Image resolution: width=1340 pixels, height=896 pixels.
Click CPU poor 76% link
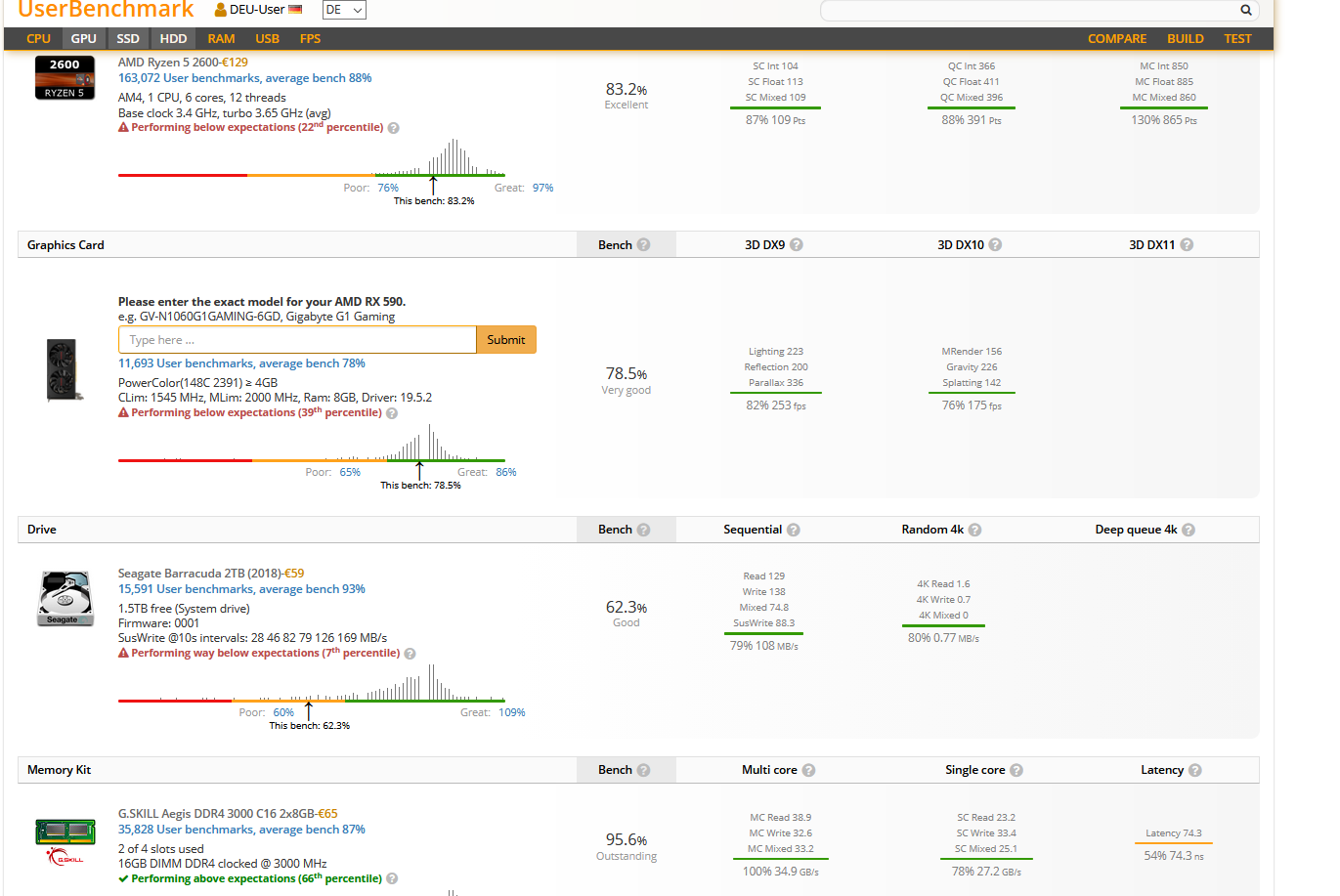(388, 188)
